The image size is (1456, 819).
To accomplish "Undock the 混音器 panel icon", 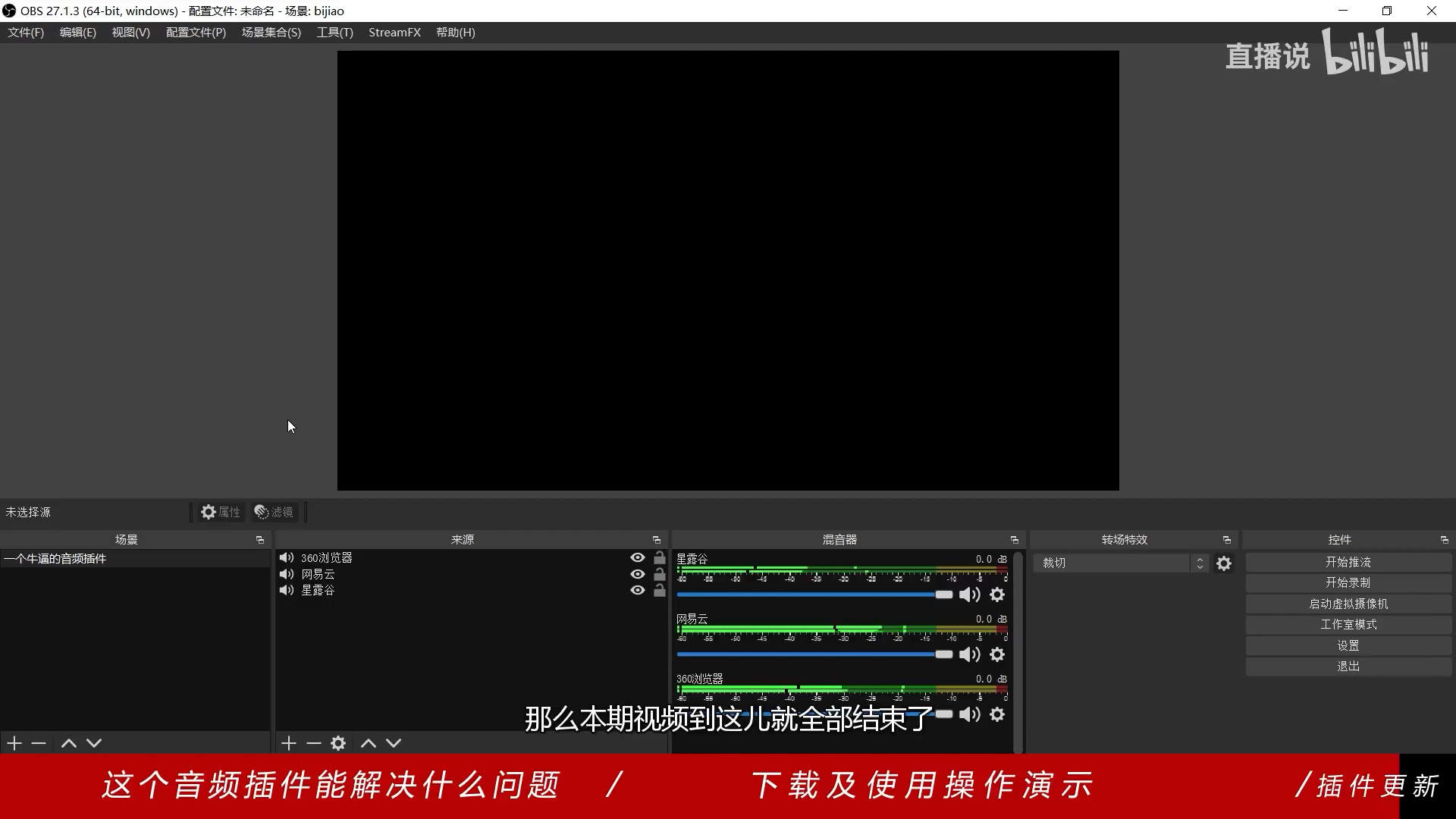I will (1015, 540).
